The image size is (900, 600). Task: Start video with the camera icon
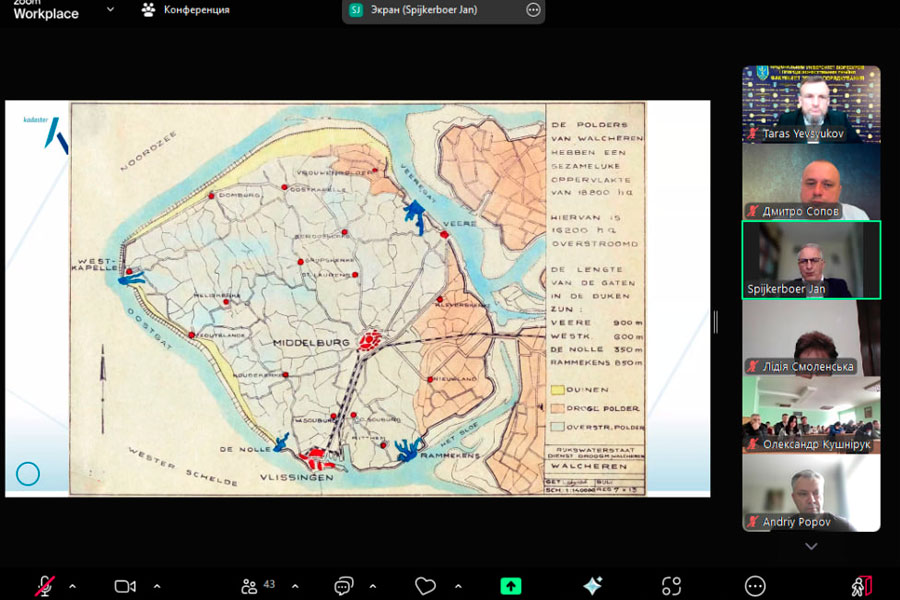[125, 586]
